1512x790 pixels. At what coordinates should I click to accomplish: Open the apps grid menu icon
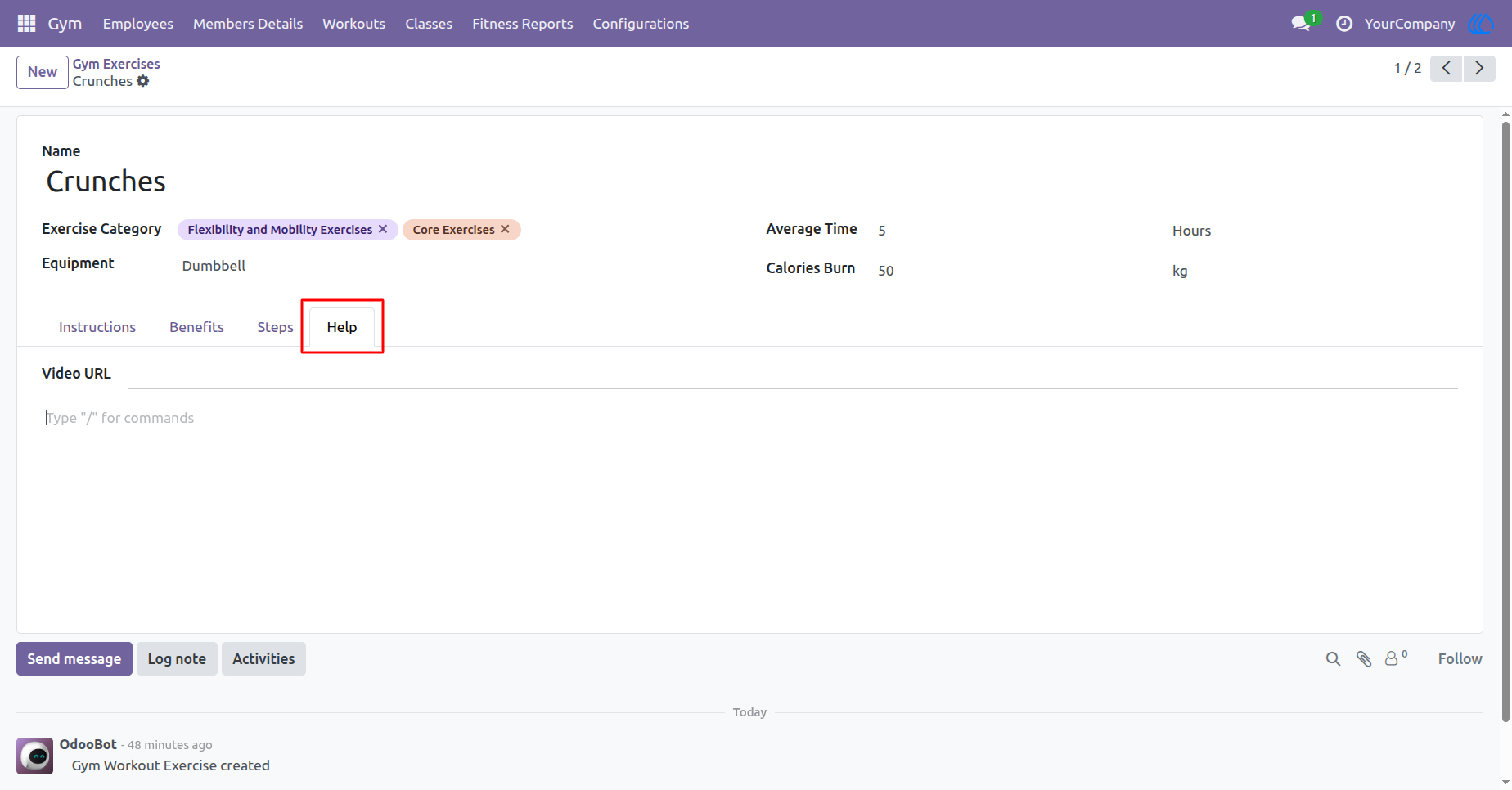point(26,24)
